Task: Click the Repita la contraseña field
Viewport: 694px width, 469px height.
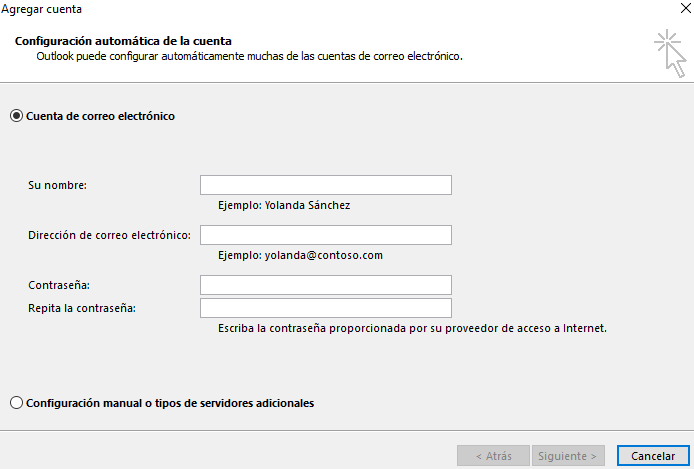Action: click(x=326, y=308)
